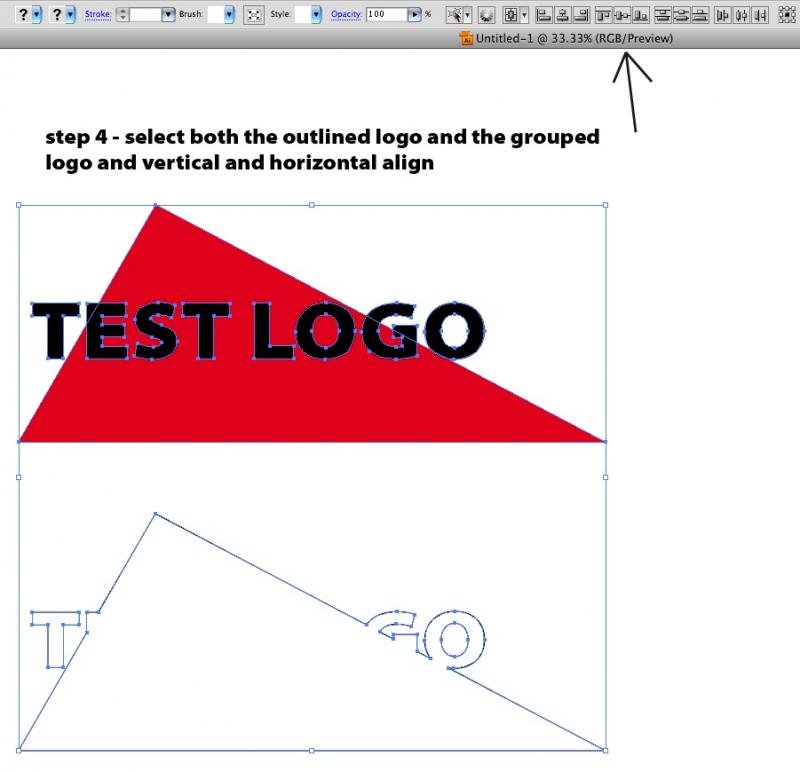800x772 pixels.
Task: Click the Vertical Align Top icon
Action: coord(604,15)
